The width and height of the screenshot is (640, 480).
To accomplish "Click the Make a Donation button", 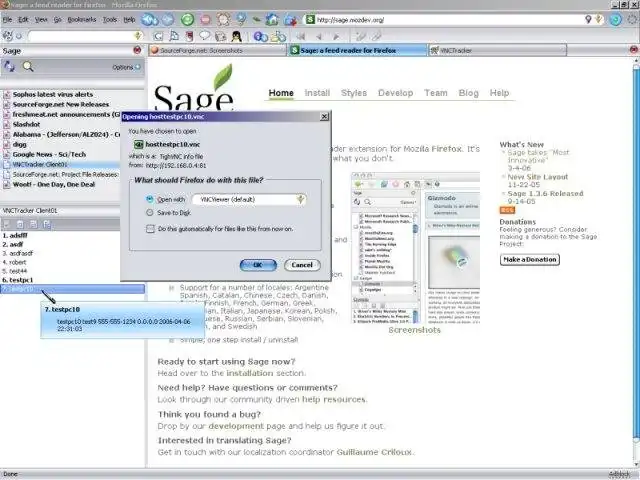I will [x=530, y=259].
